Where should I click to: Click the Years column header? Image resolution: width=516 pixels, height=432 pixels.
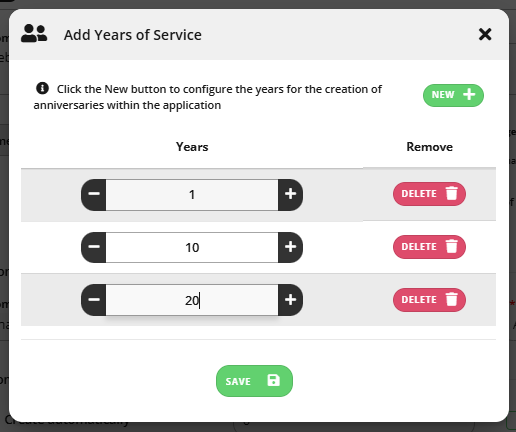tap(192, 147)
